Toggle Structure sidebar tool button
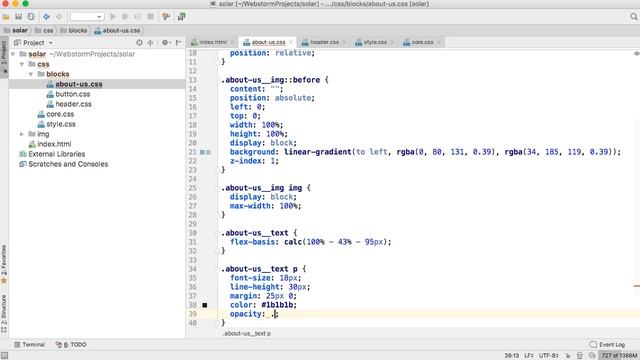The image size is (640, 360). click(4, 314)
